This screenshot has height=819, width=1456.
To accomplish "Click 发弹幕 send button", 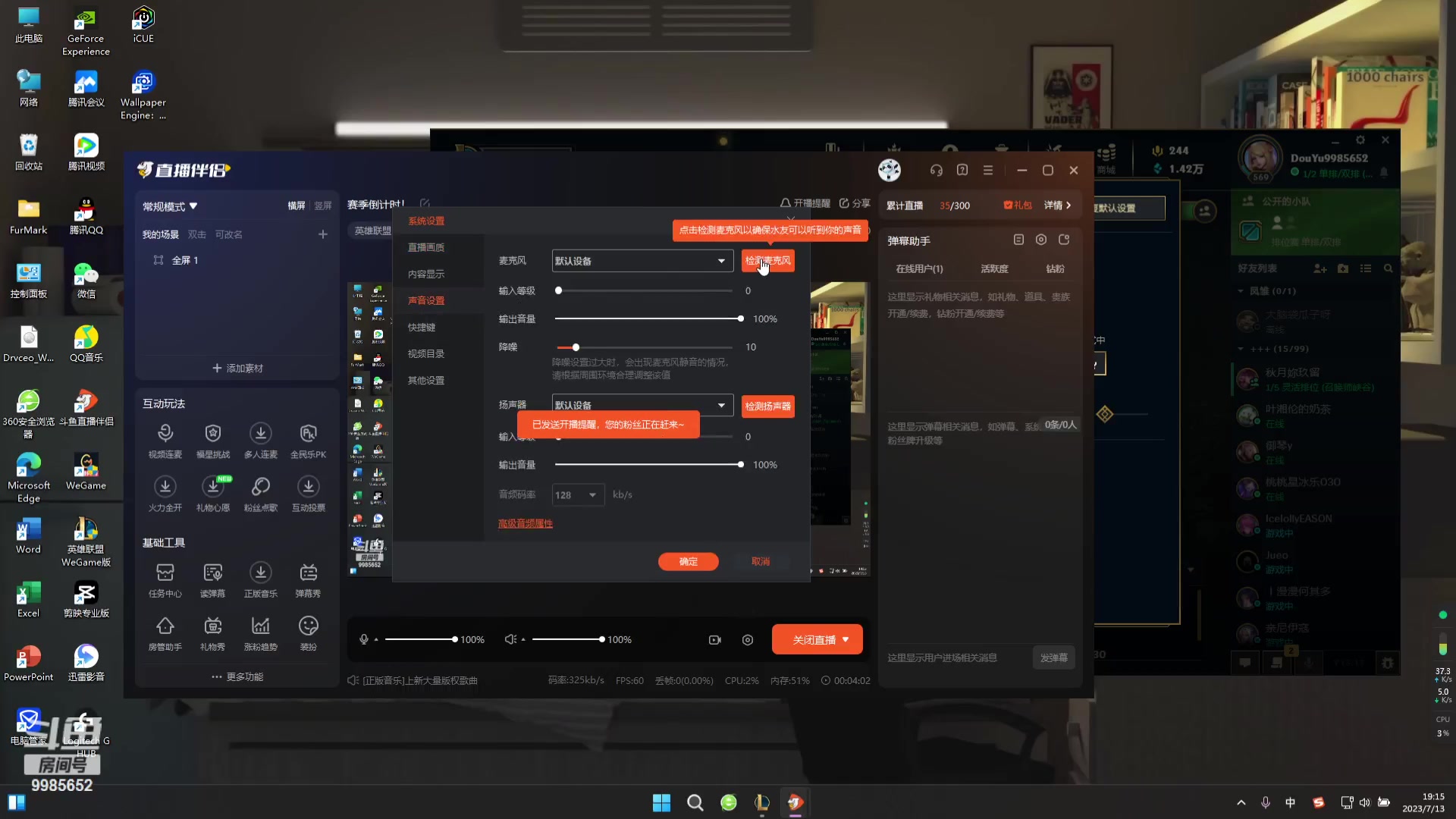I will [1053, 657].
